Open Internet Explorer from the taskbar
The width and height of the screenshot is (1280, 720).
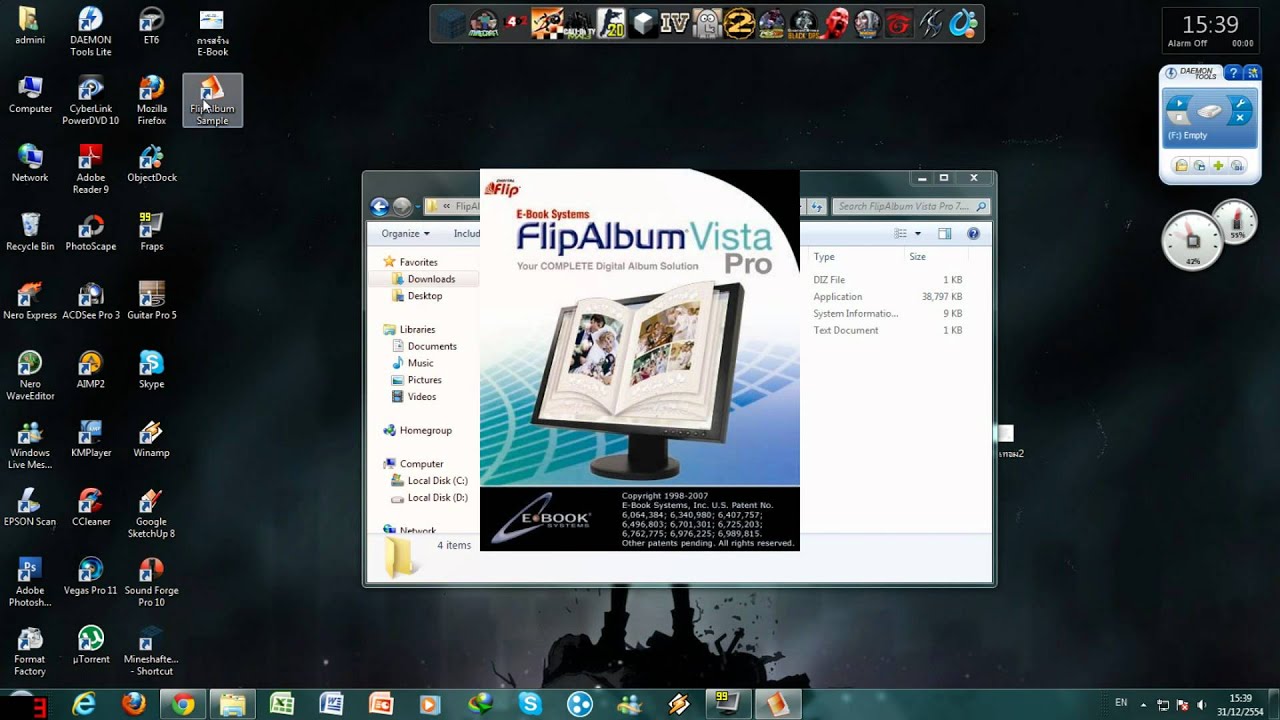pos(84,705)
